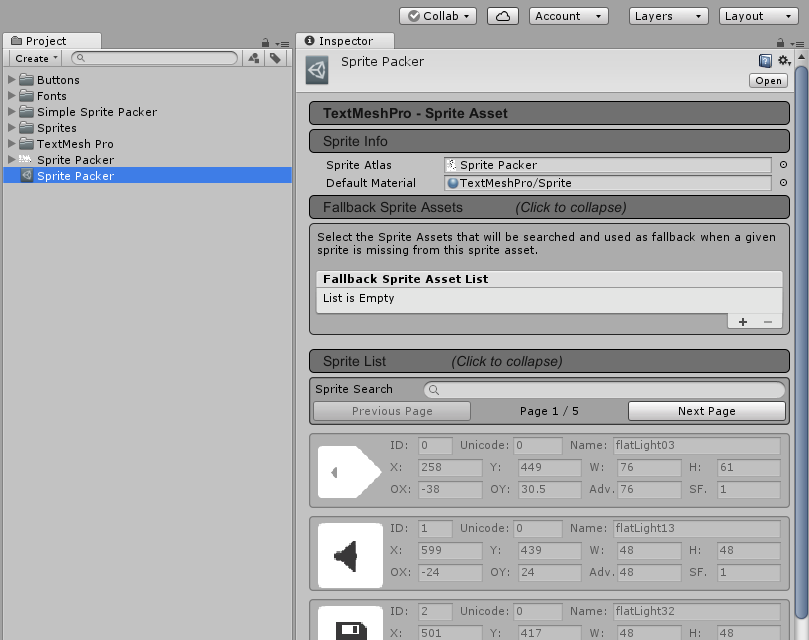The height and width of the screenshot is (640, 809).
Task: Select the flatLight32 save disk sprite thumbnail
Action: coord(350,623)
